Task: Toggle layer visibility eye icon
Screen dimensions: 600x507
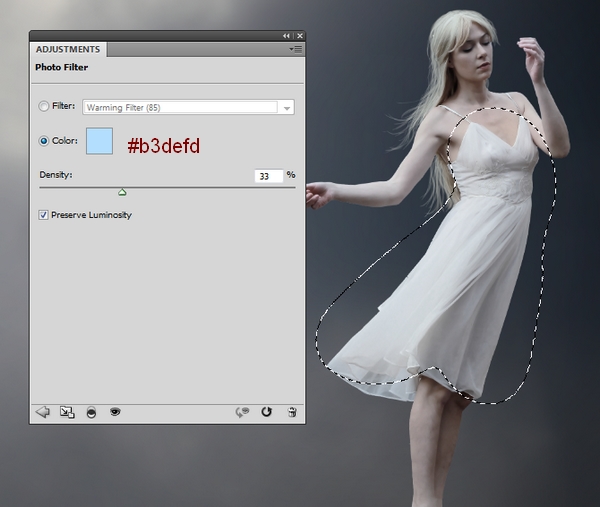Action: 115,411
